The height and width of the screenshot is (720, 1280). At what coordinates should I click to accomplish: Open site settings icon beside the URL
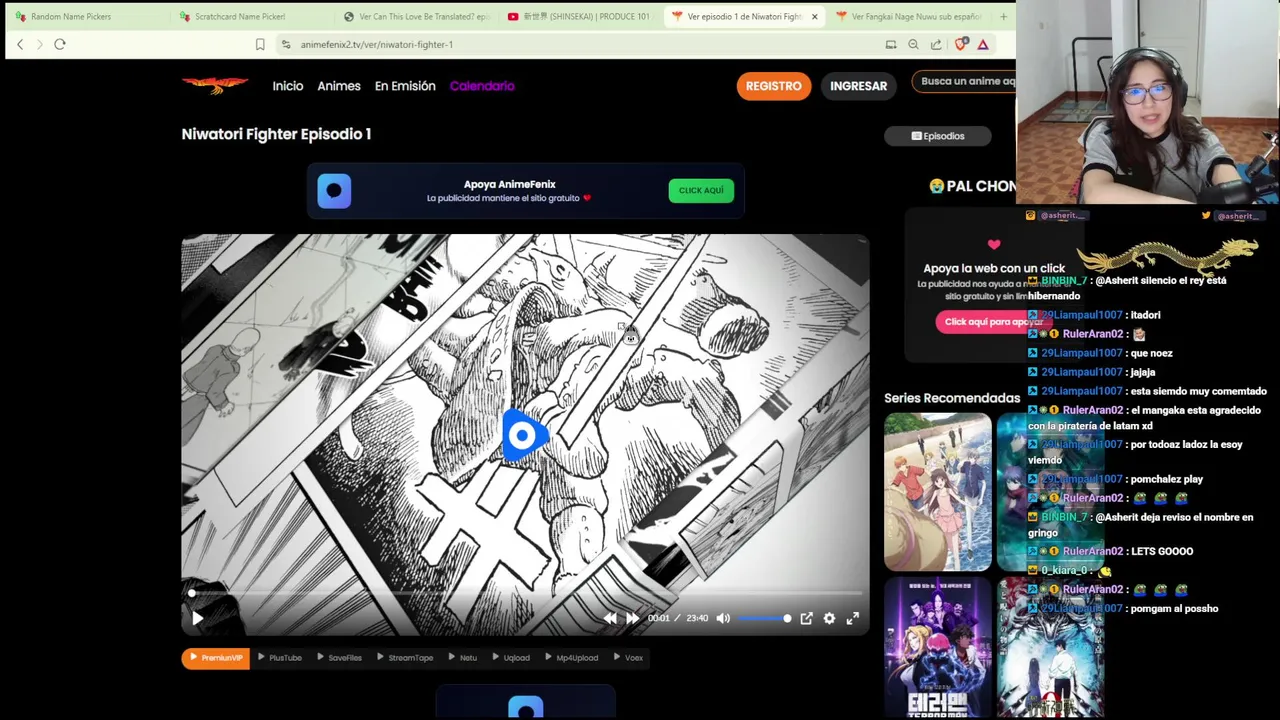(x=286, y=44)
